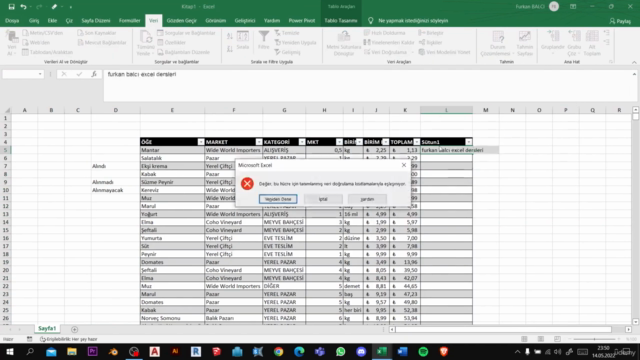Select the Sayfa1 sheet tab
Screen dimensions: 640x360
point(47,329)
